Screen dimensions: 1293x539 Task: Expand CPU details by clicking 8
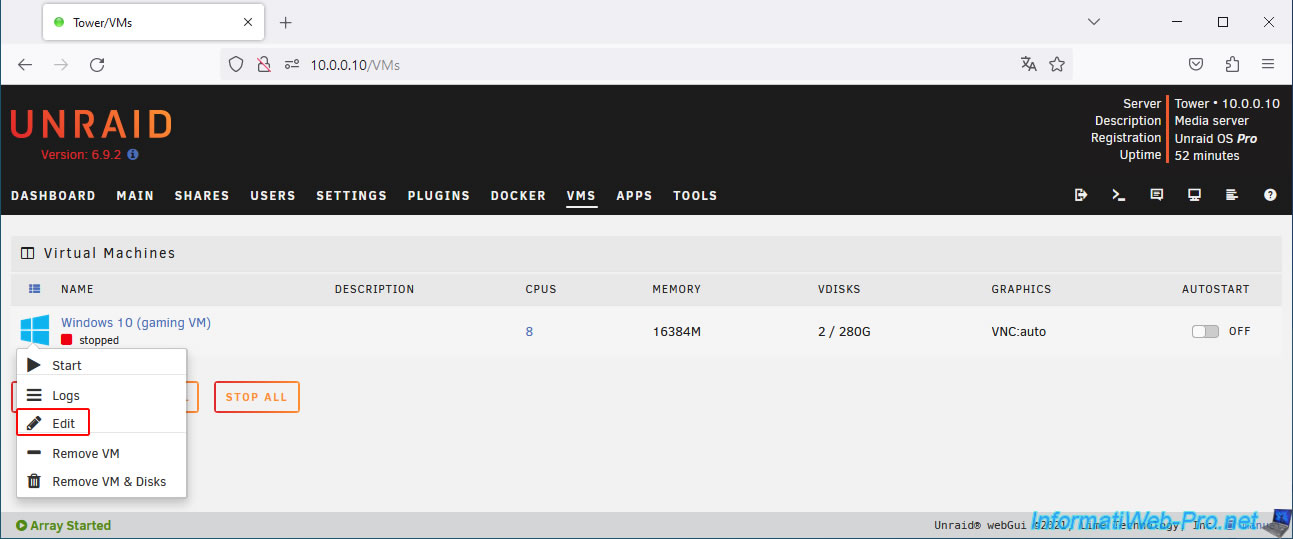(x=529, y=332)
